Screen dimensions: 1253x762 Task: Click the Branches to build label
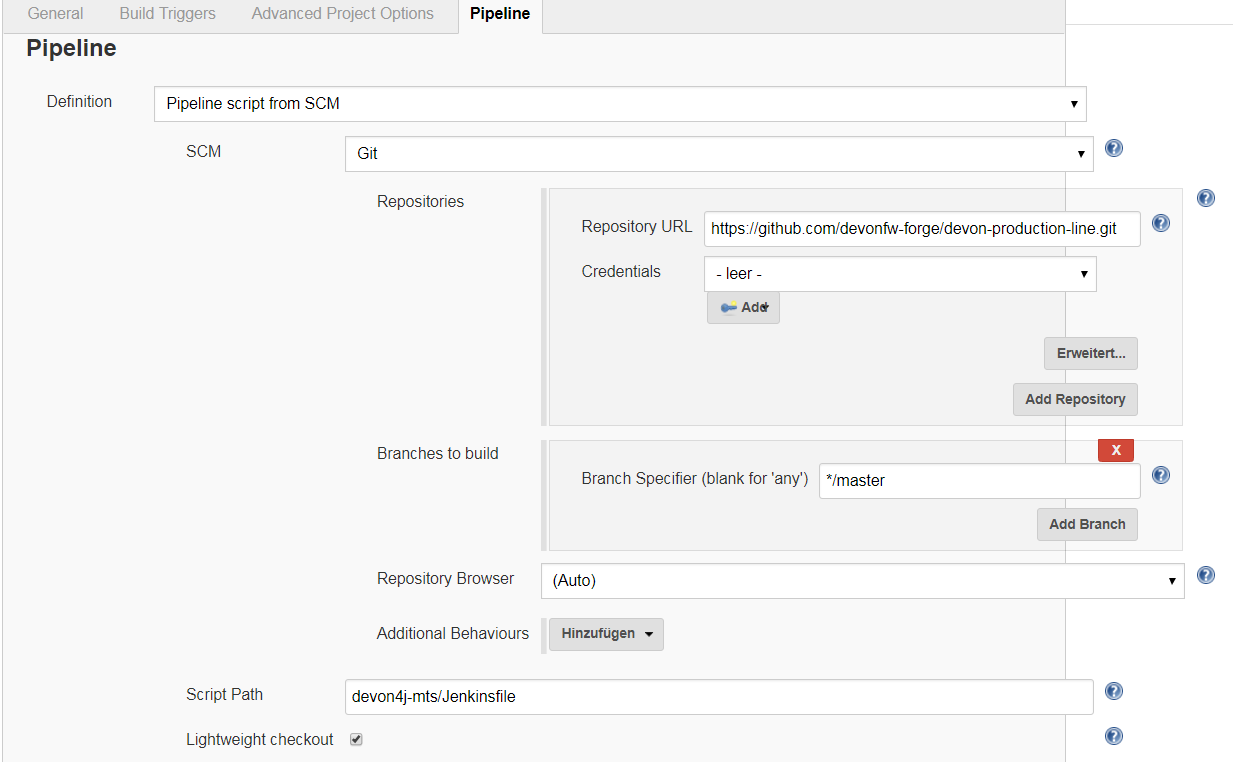tap(438, 453)
